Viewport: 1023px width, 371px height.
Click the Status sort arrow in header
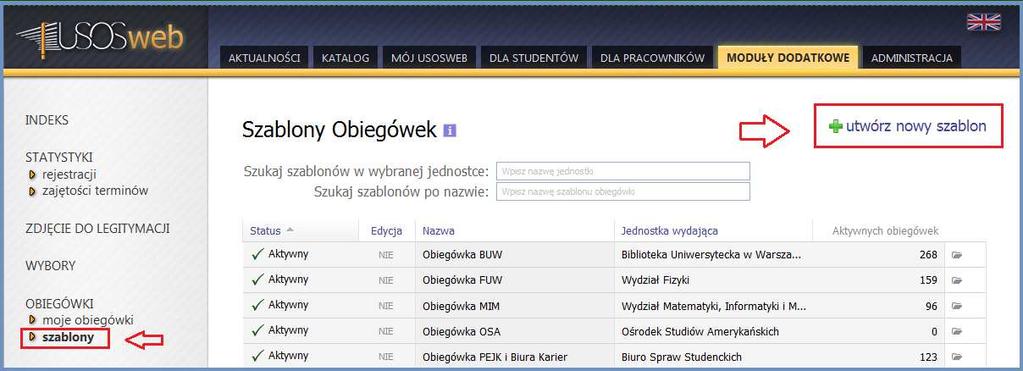click(x=290, y=231)
